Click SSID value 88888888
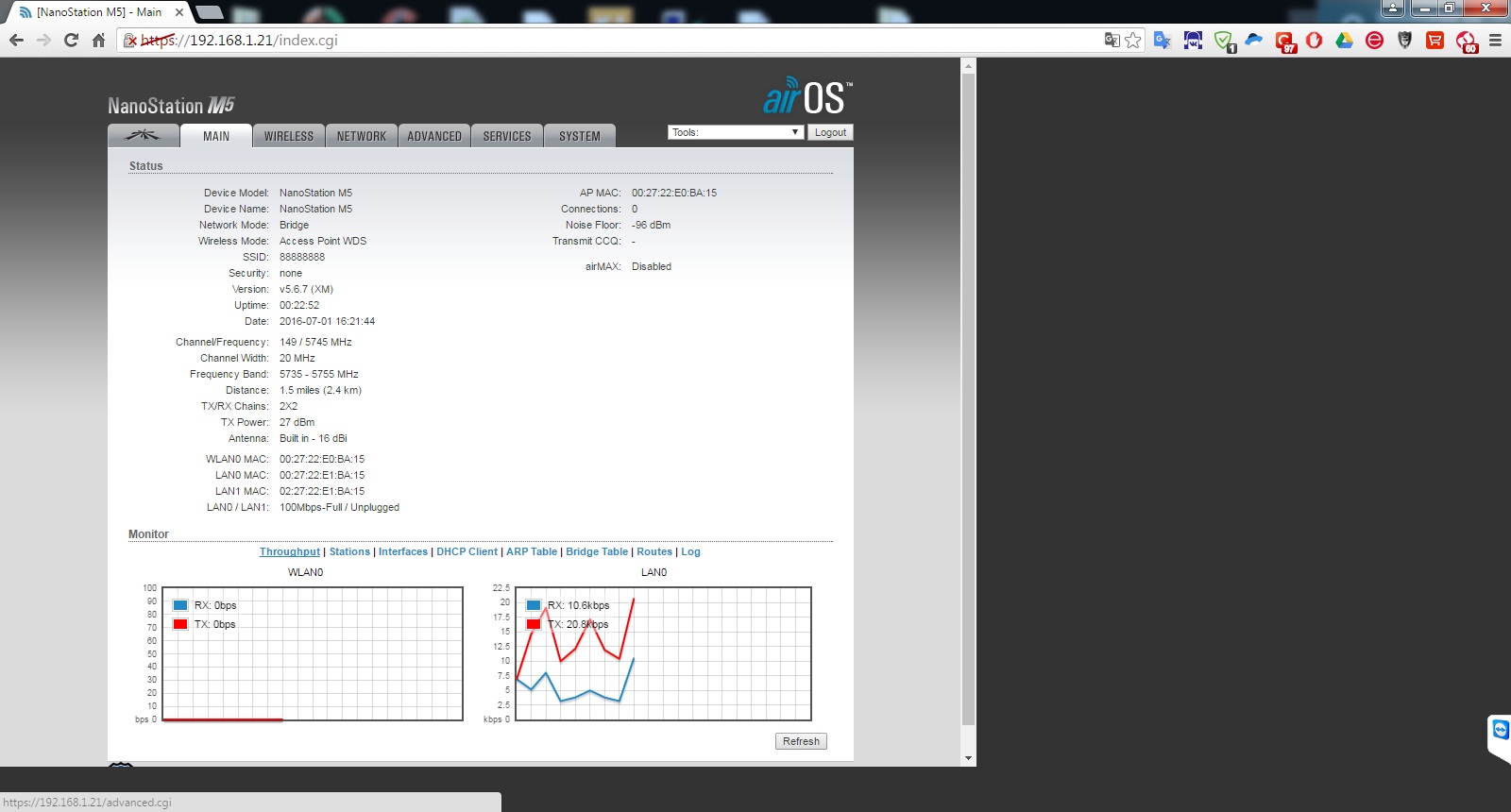 point(302,257)
